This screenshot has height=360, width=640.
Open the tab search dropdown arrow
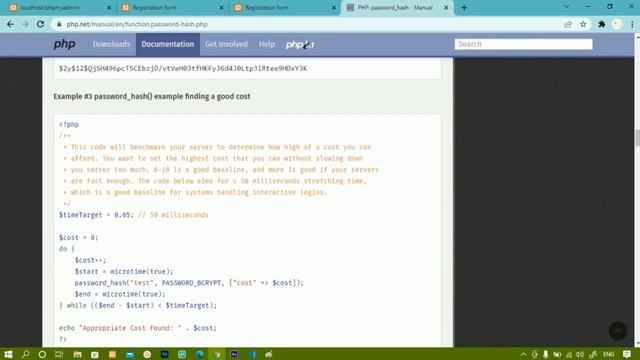[x=567, y=7]
